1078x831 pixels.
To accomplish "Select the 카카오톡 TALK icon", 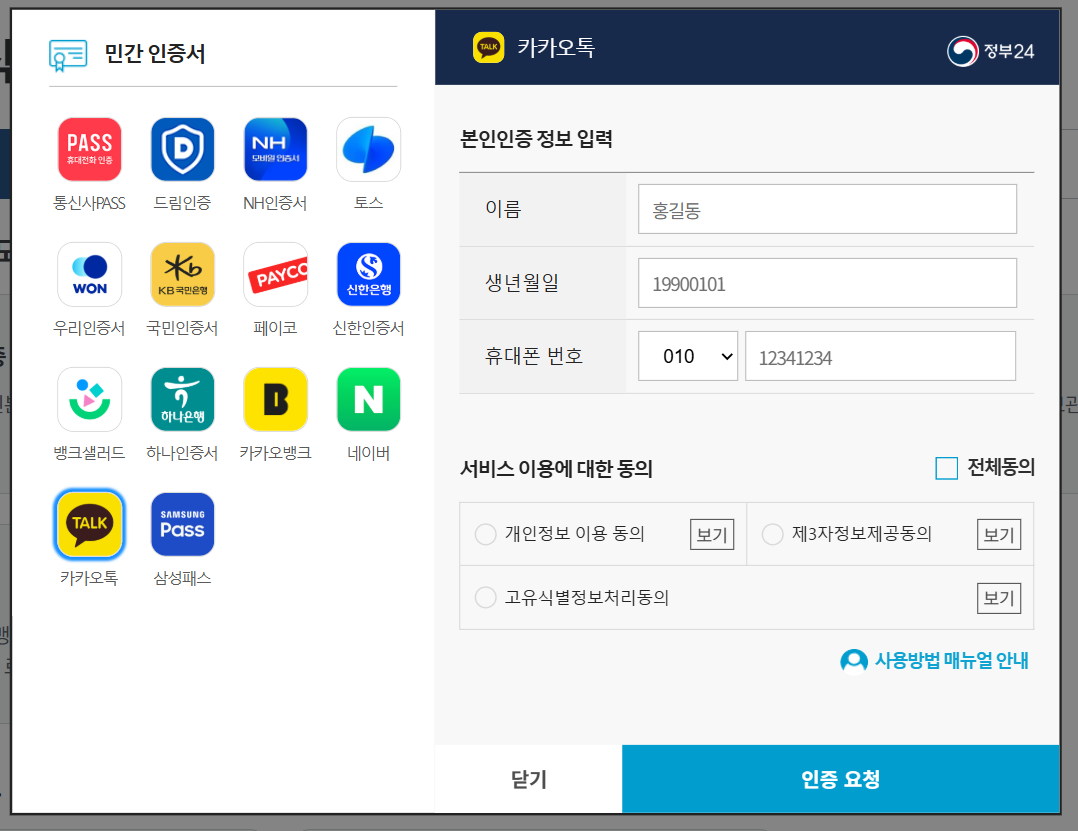I will 89,524.
